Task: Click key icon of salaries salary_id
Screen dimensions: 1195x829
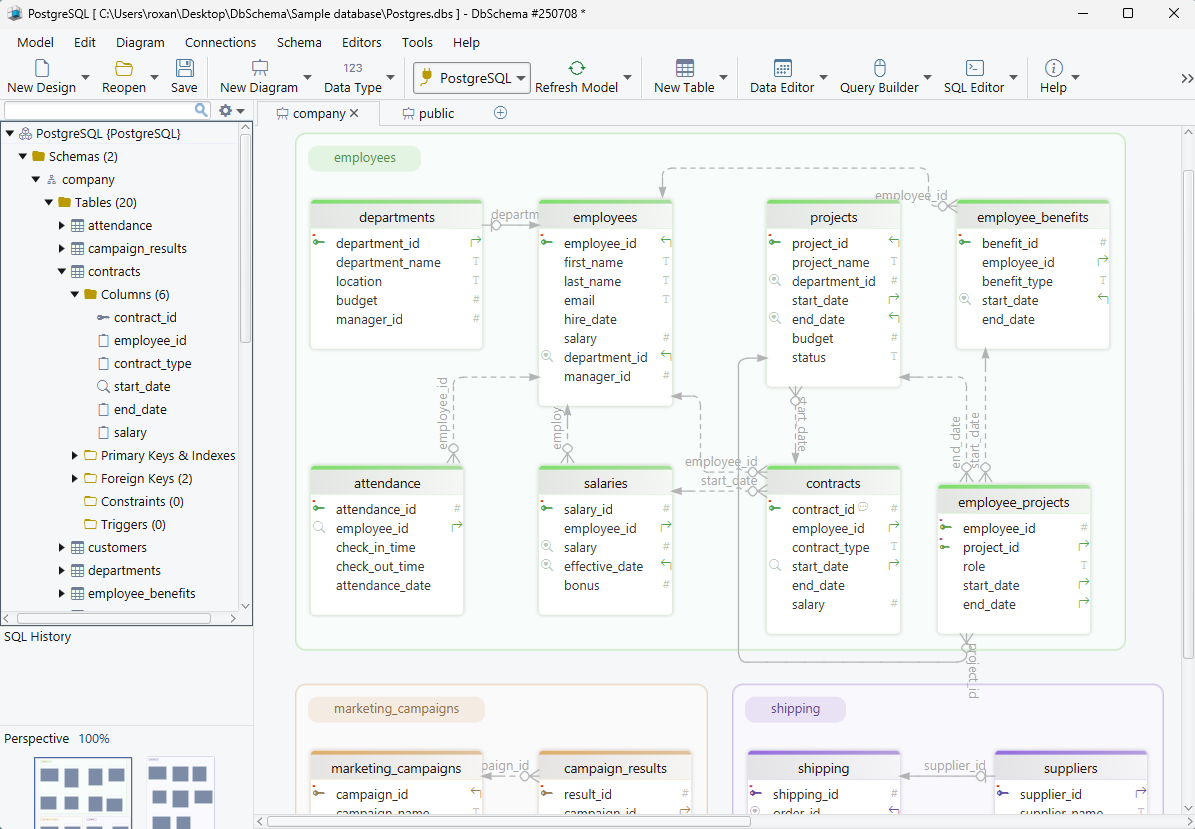Action: pyautogui.click(x=546, y=508)
